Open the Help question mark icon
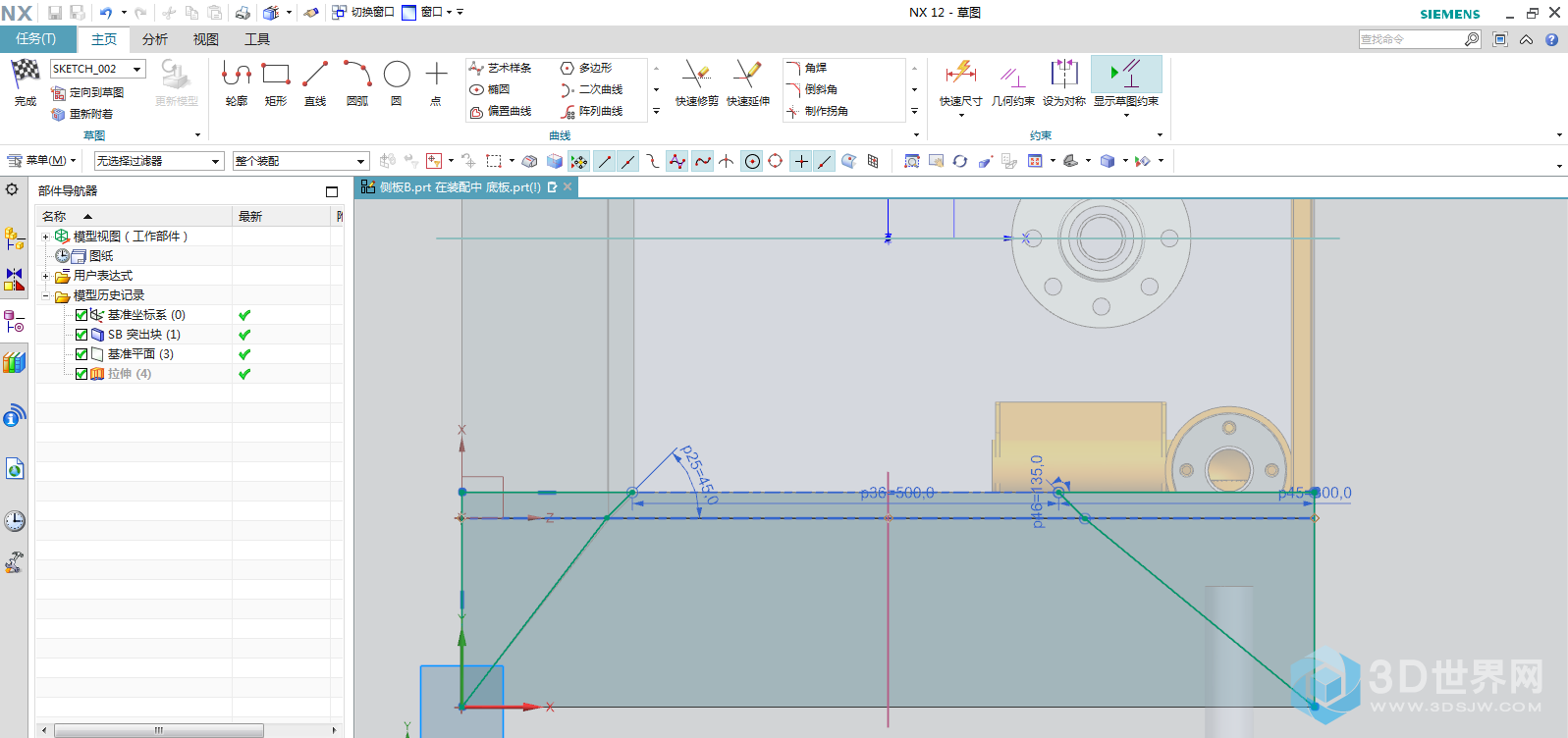Image resolution: width=1568 pixels, height=738 pixels. (x=1551, y=39)
